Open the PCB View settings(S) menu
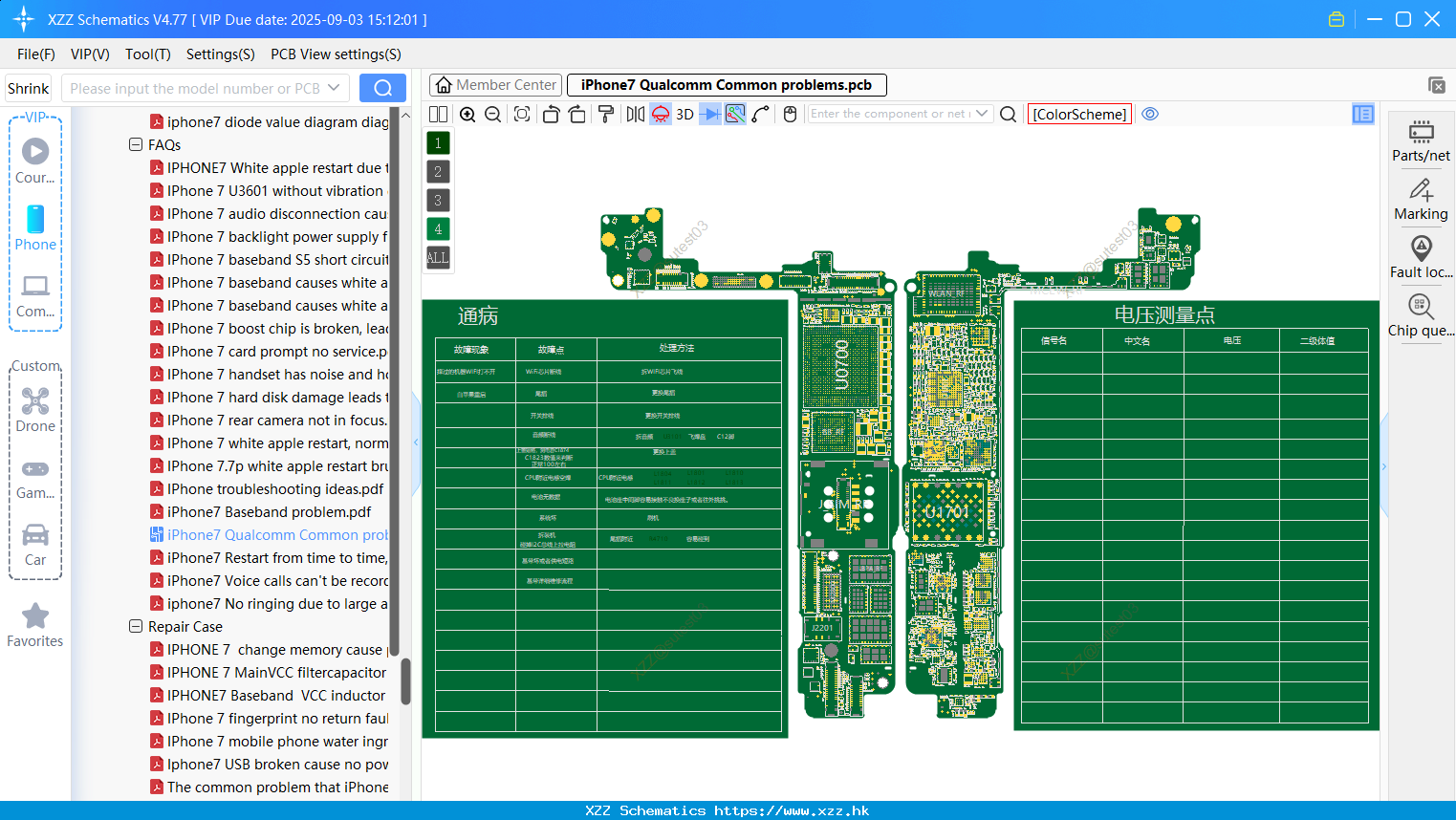 pos(336,54)
